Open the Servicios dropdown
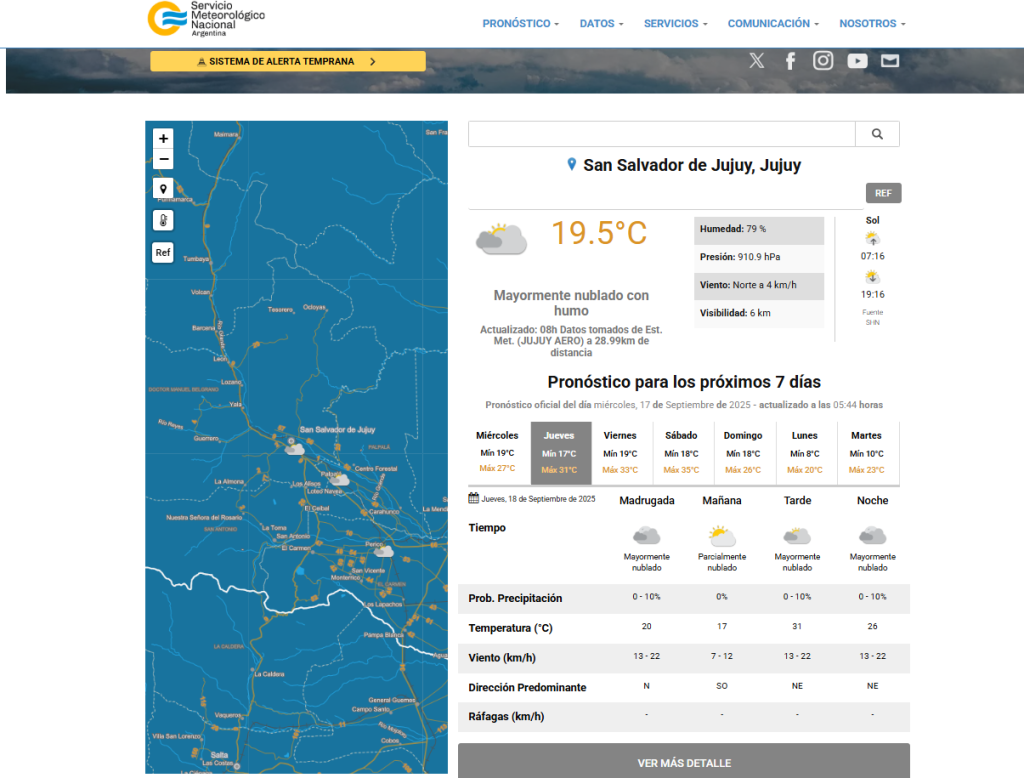 [x=675, y=23]
